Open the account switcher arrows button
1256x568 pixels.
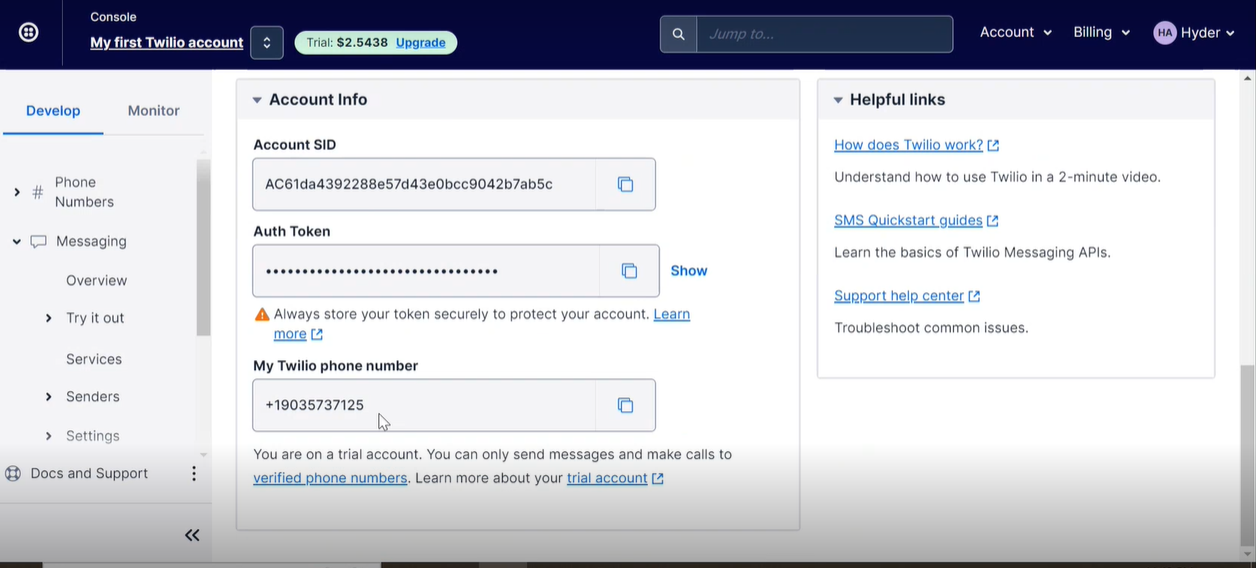point(267,42)
